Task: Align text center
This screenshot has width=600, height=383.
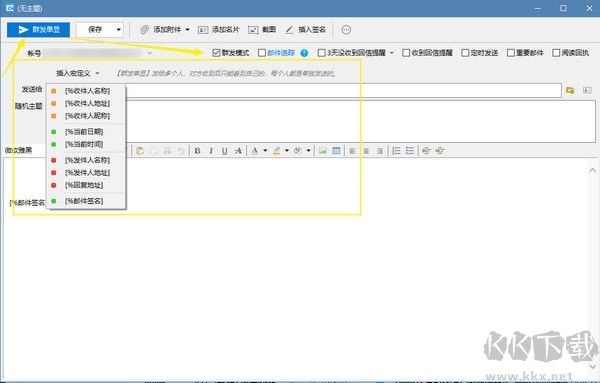Action: pos(366,151)
